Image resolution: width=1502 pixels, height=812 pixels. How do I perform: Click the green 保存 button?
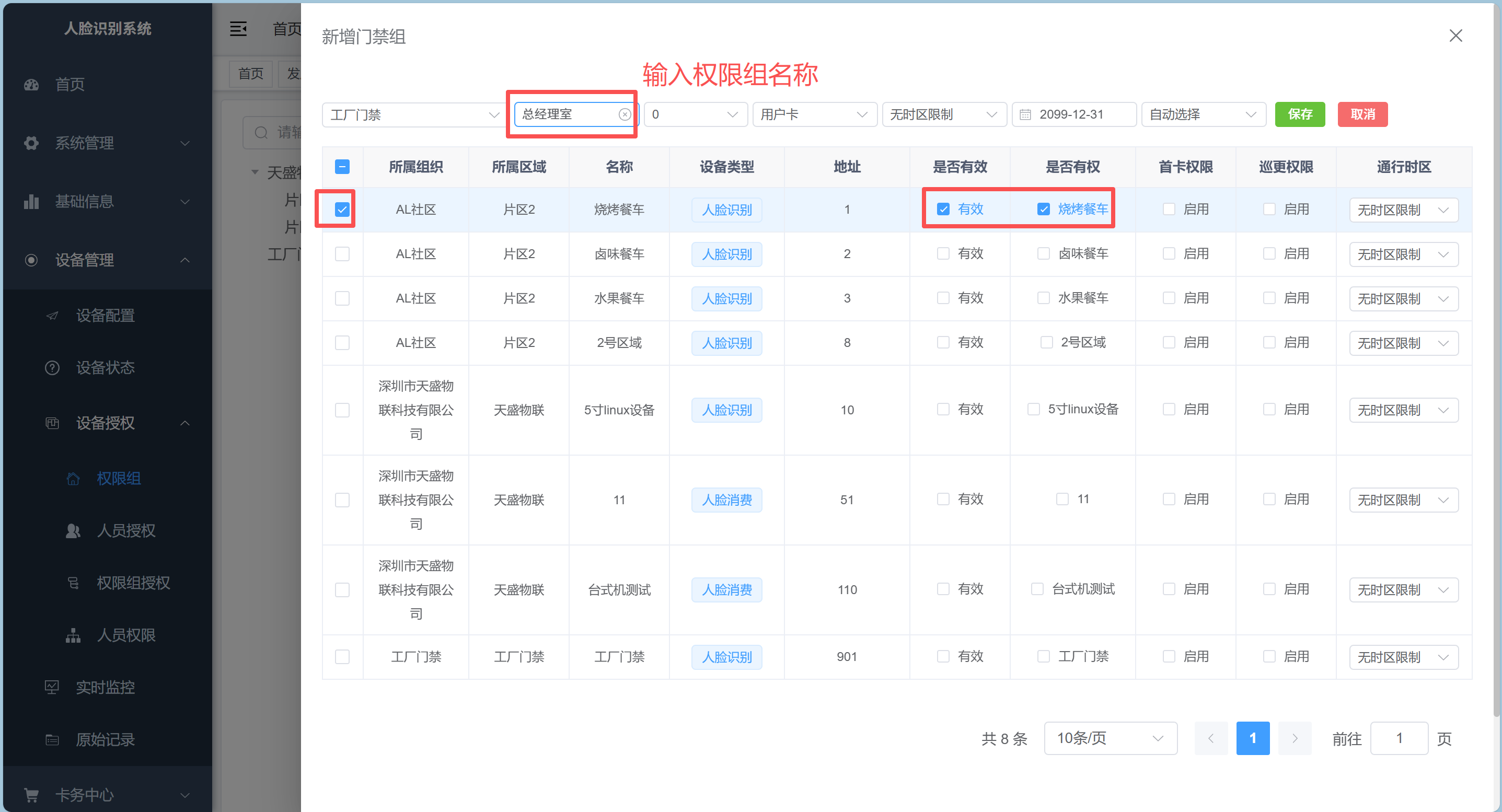(1300, 114)
